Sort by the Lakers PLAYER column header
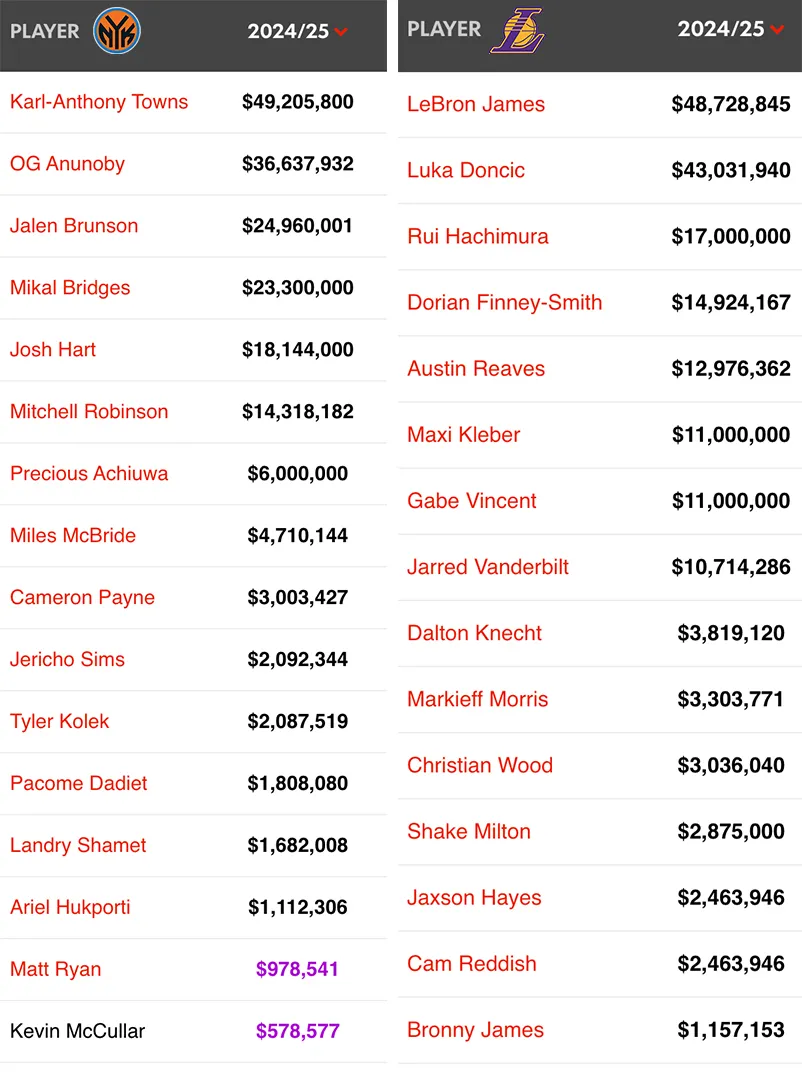The image size is (802, 1073). tap(444, 29)
